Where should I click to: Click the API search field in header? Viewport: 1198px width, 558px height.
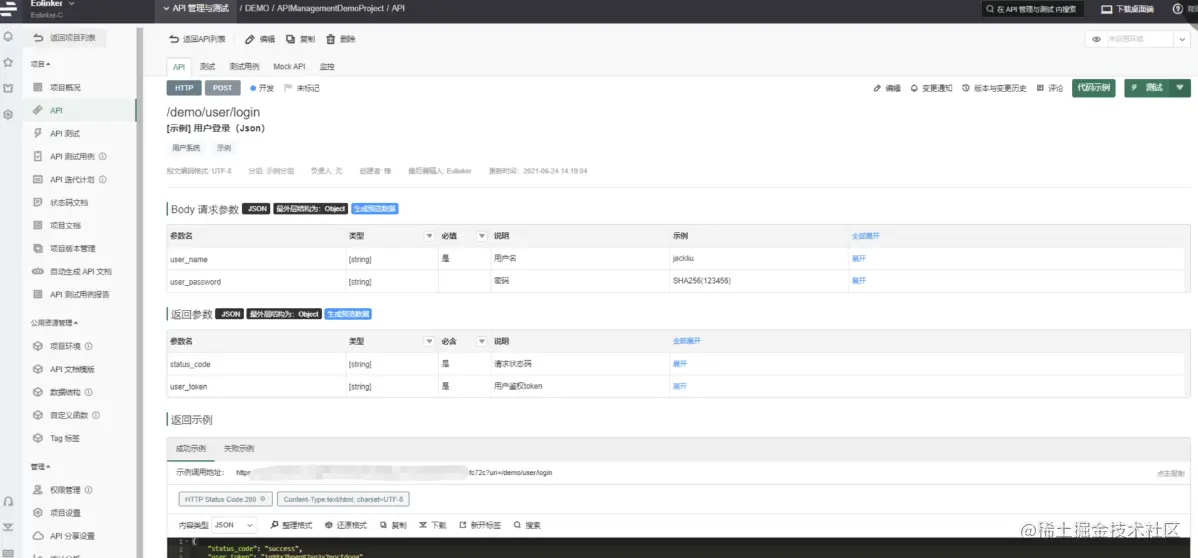tap(1034, 9)
